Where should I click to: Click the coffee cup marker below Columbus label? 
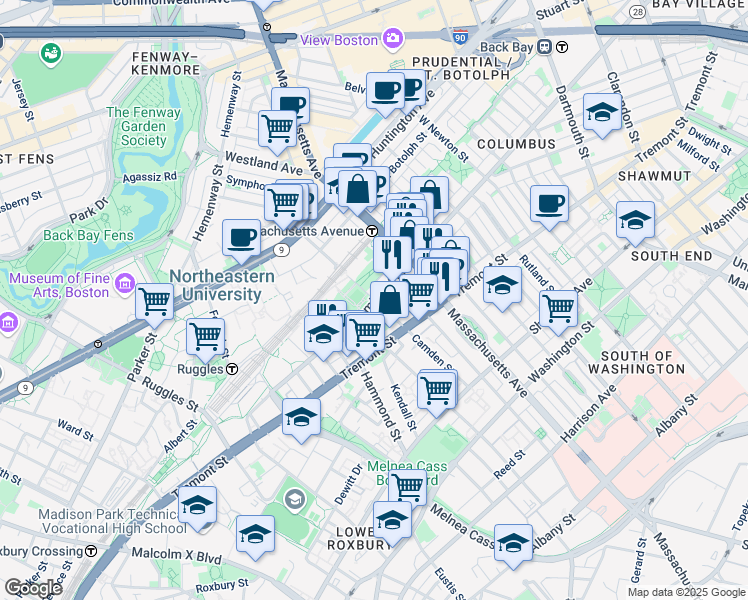pyautogui.click(x=549, y=207)
